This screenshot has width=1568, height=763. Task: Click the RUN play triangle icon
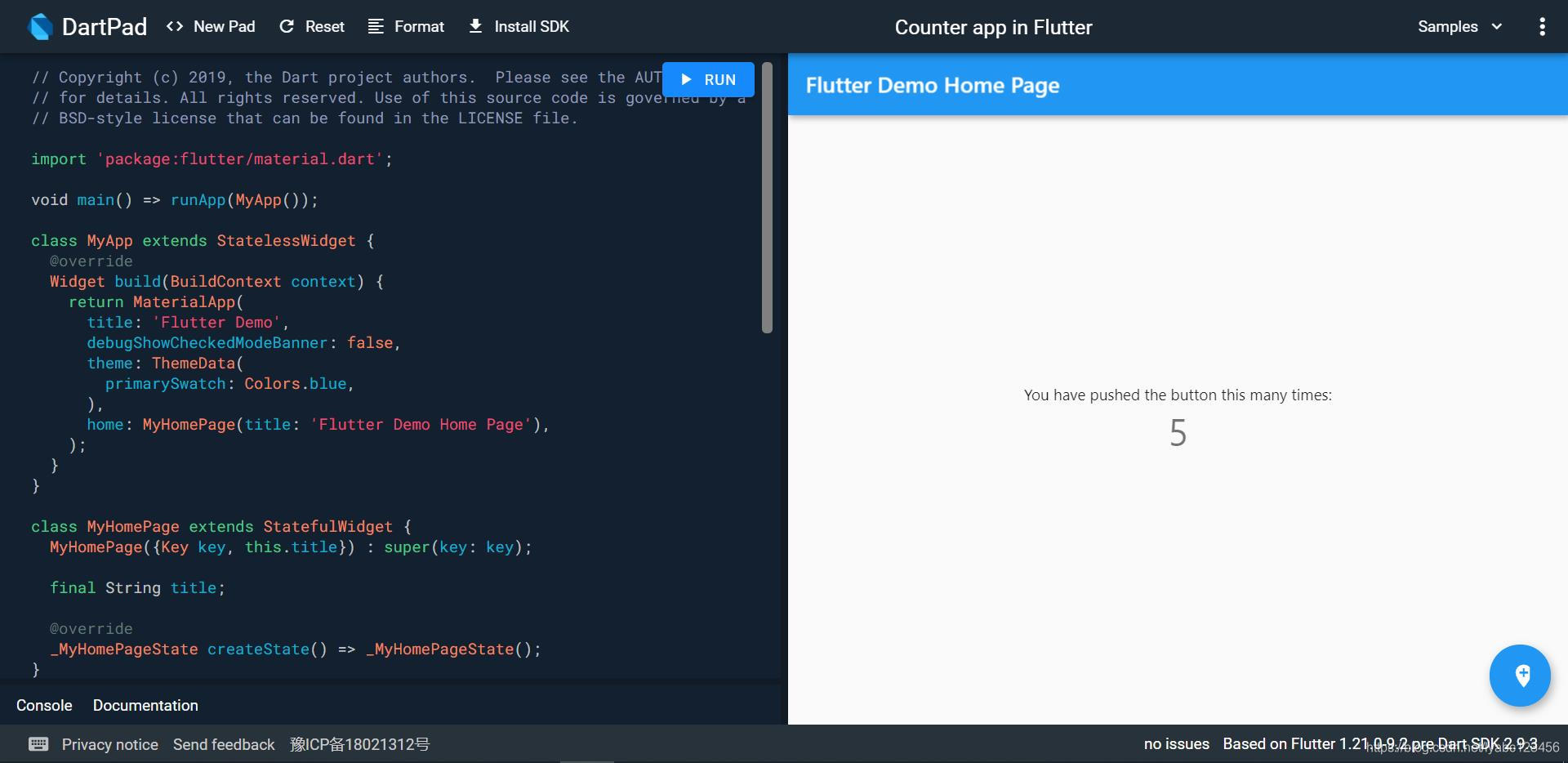[686, 79]
